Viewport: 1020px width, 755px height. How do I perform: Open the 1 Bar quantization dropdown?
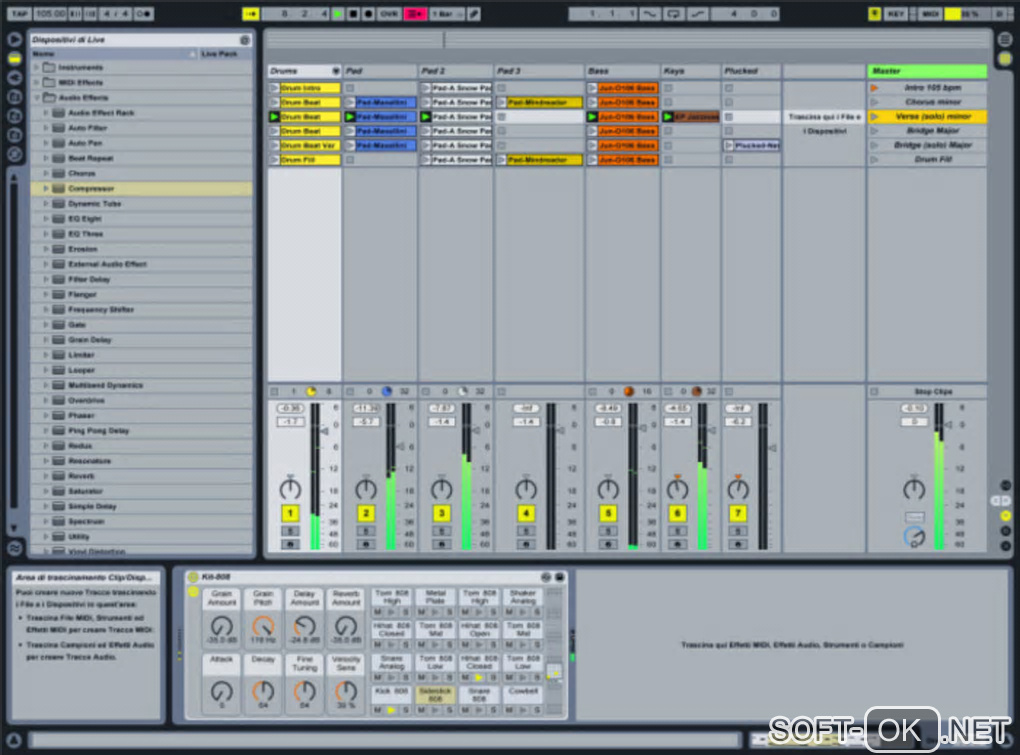(x=448, y=14)
